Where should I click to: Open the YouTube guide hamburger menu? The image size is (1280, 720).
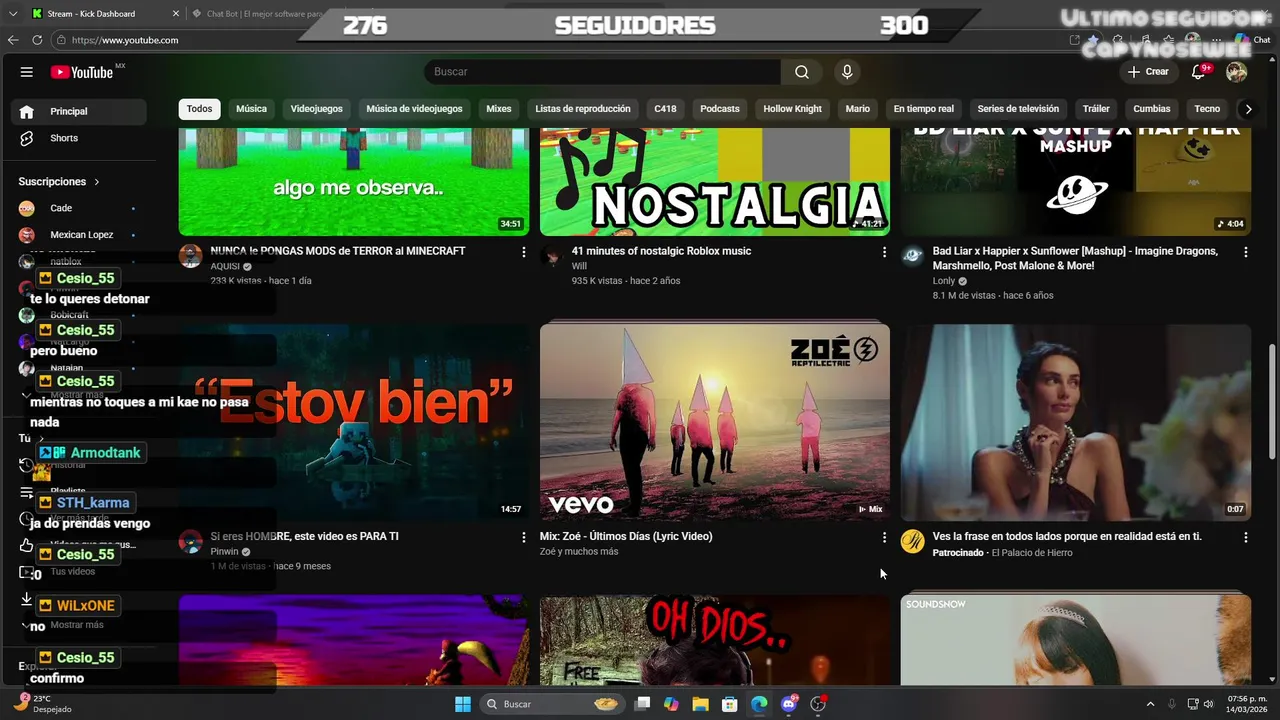[x=27, y=72]
